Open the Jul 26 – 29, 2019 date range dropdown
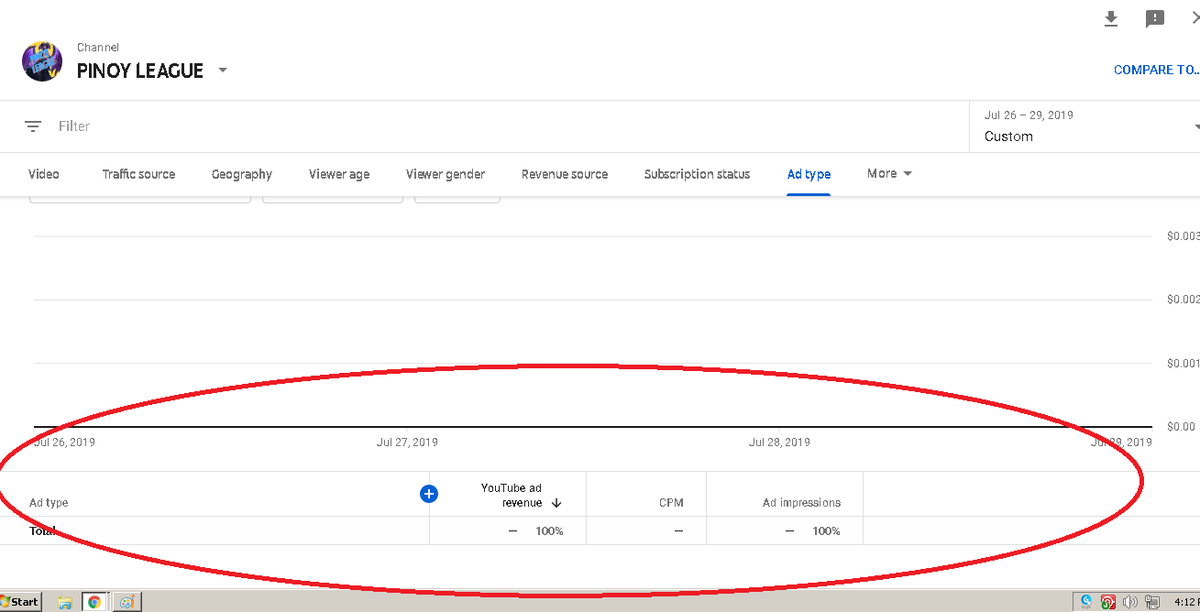The image size is (1200, 612). click(1087, 126)
